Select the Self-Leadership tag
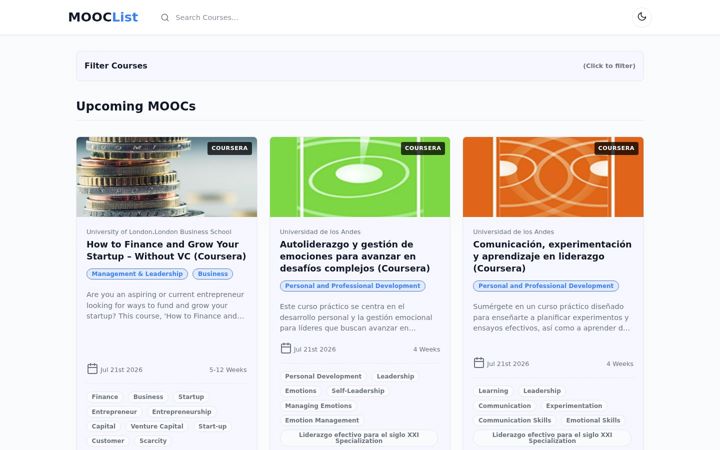Viewport: 720px width, 450px height. pos(358,391)
